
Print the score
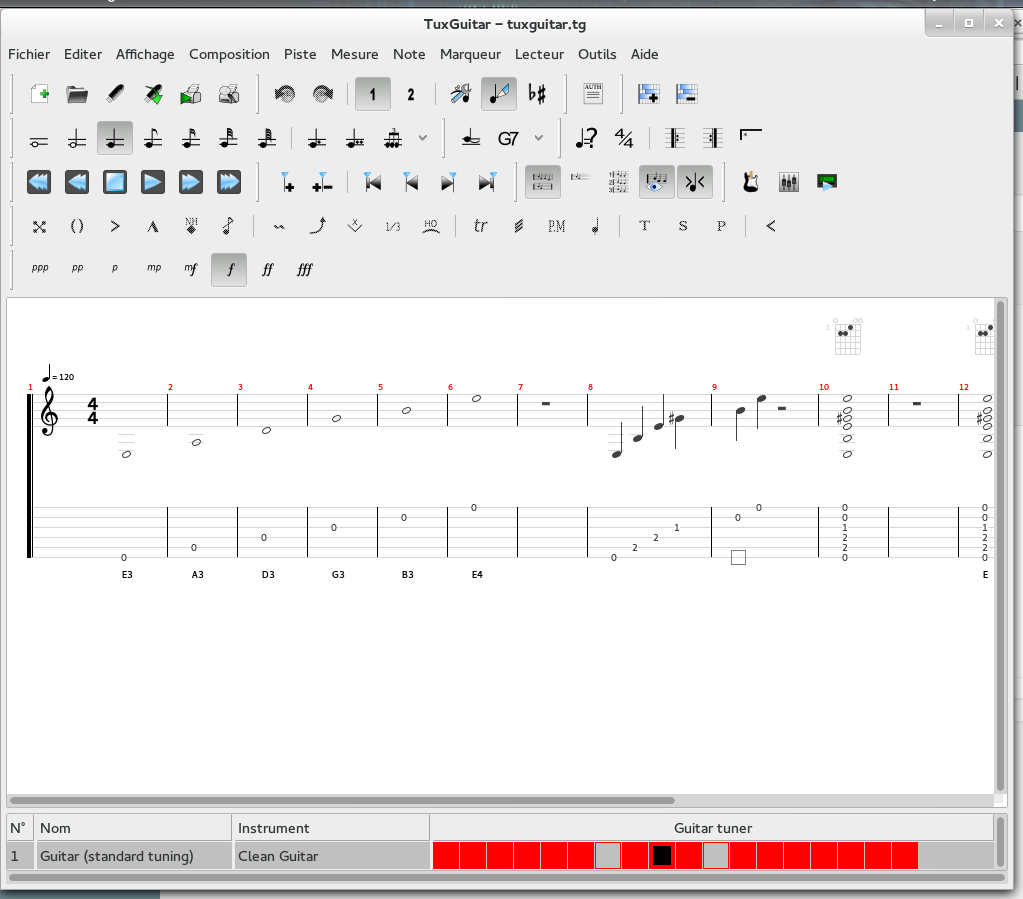(x=191, y=94)
